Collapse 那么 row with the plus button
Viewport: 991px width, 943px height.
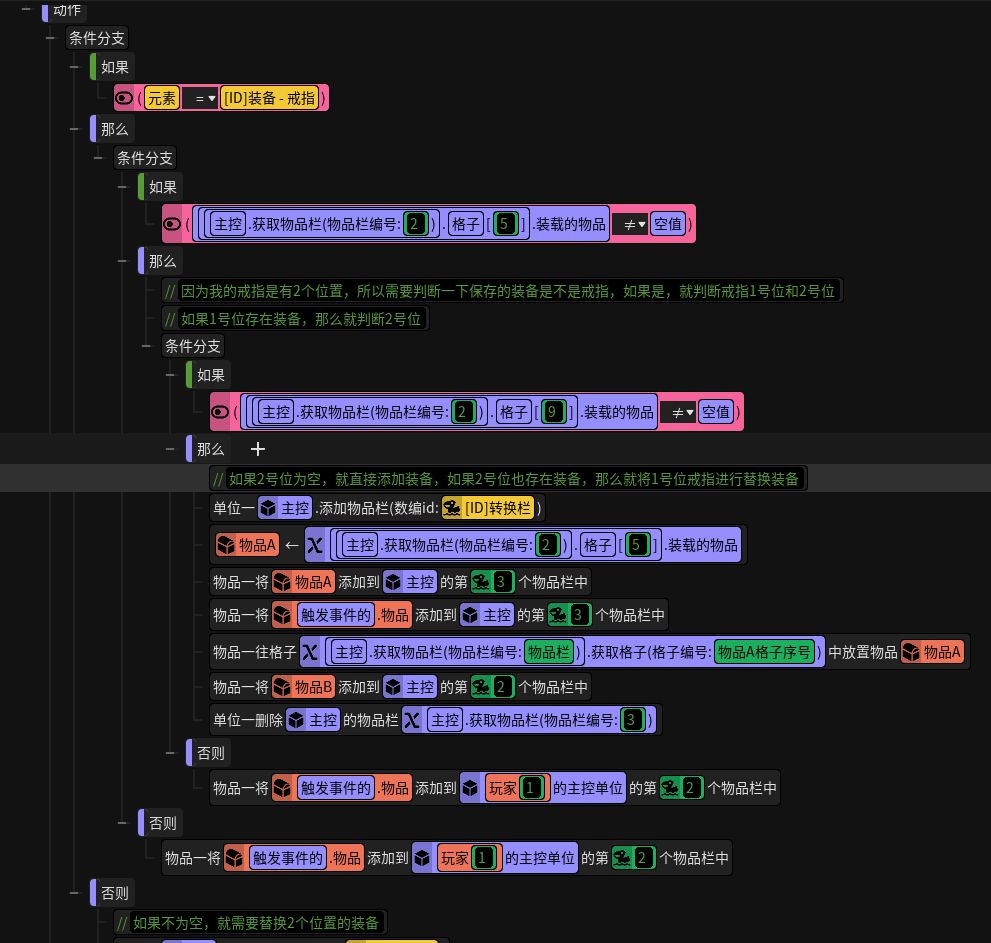pyautogui.click(x=170, y=449)
